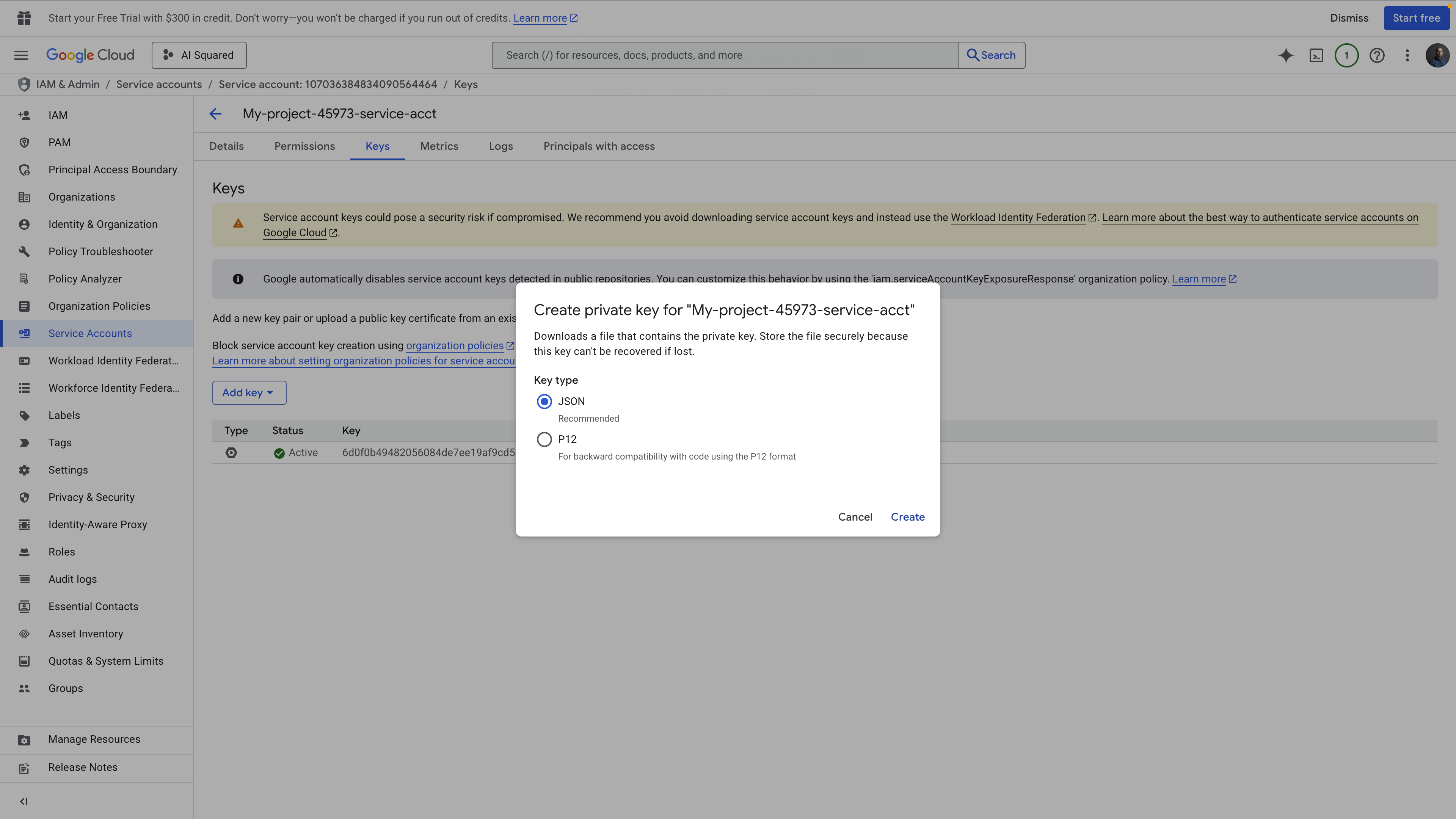
Task: Select the P12 key type radio
Action: [x=544, y=439]
